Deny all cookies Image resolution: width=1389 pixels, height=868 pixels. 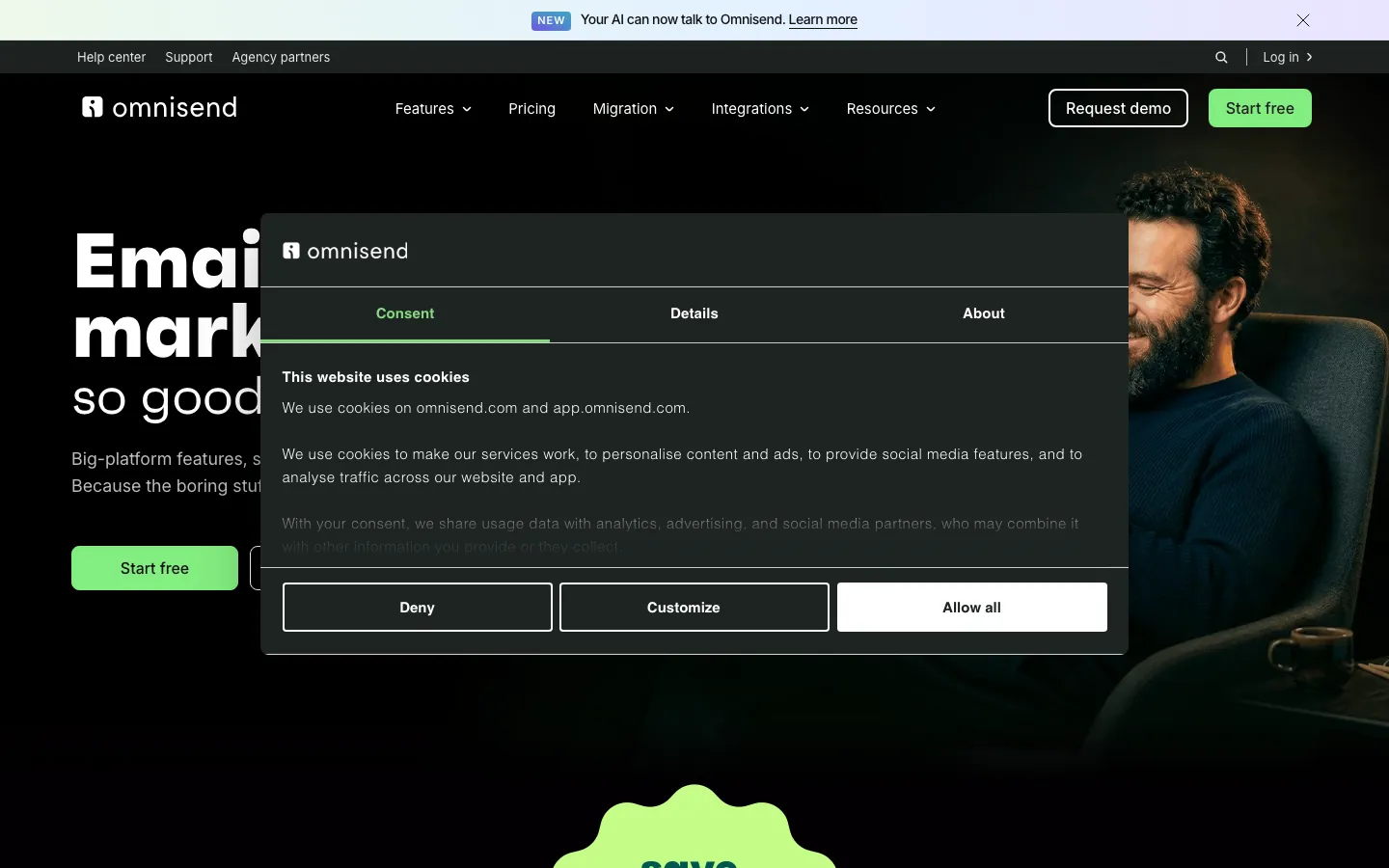[x=418, y=608]
